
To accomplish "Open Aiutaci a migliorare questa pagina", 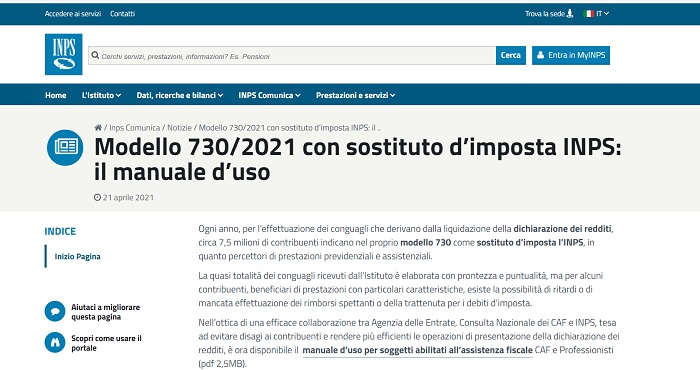I will coord(105,312).
